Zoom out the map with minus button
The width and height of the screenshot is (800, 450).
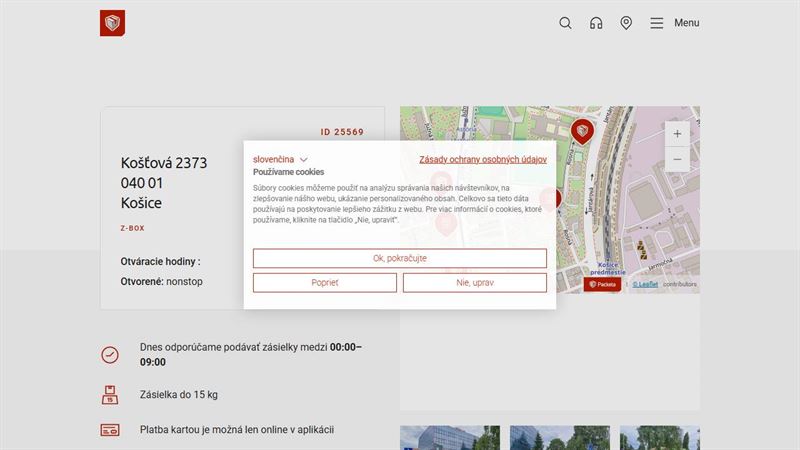[677, 159]
